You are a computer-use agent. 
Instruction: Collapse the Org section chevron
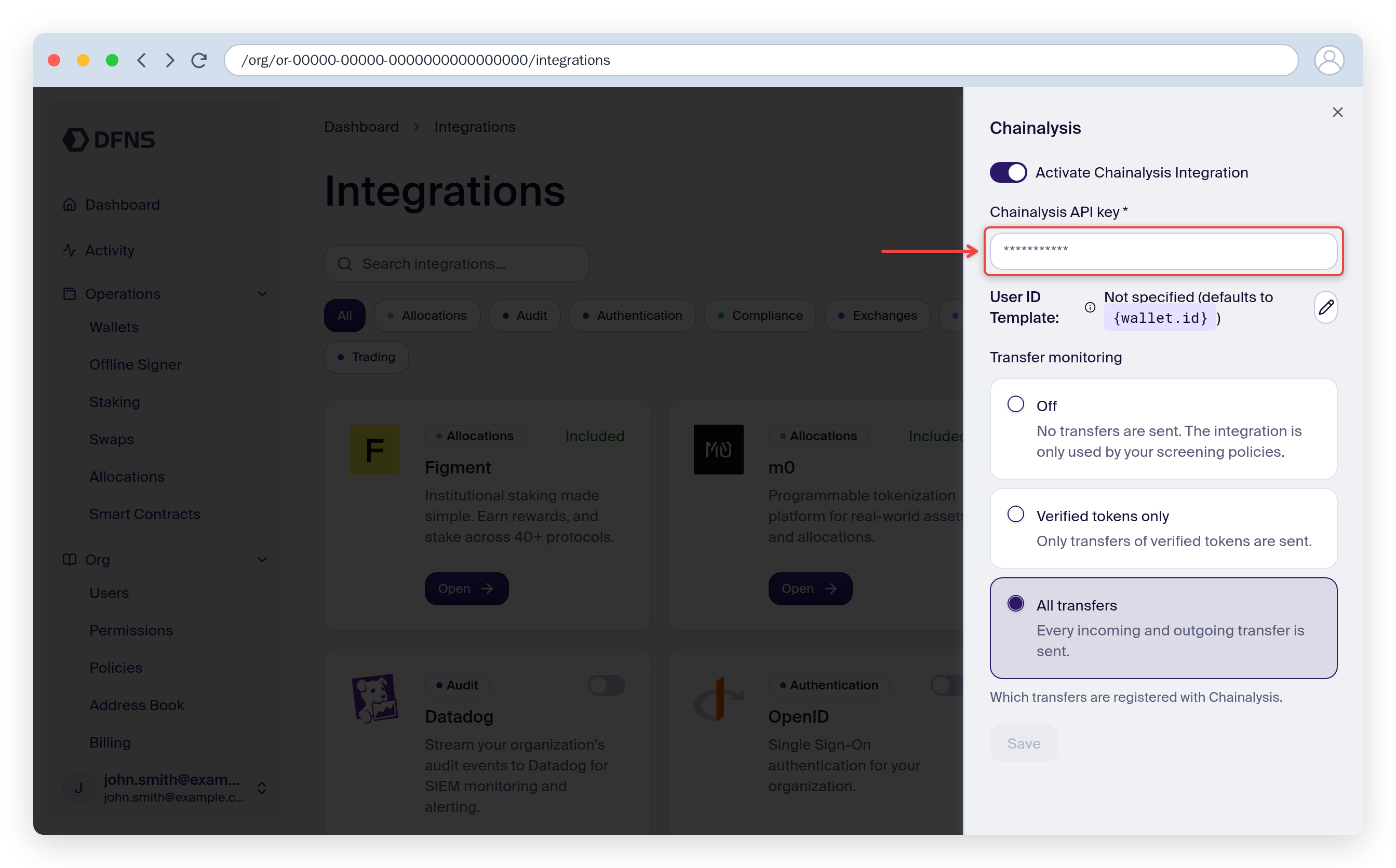tap(262, 560)
